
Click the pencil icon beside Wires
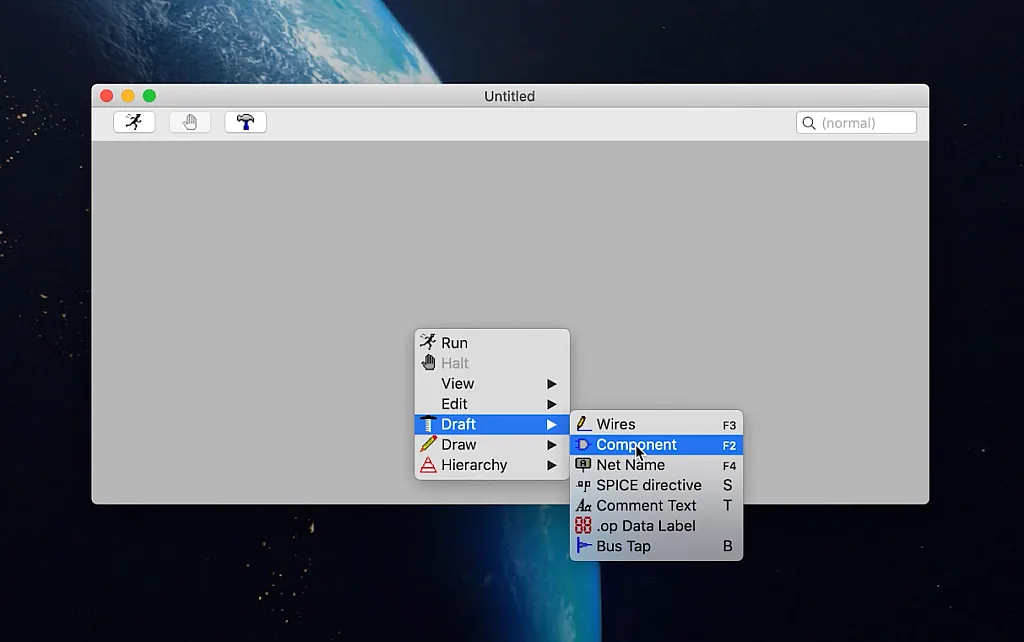[583, 424]
